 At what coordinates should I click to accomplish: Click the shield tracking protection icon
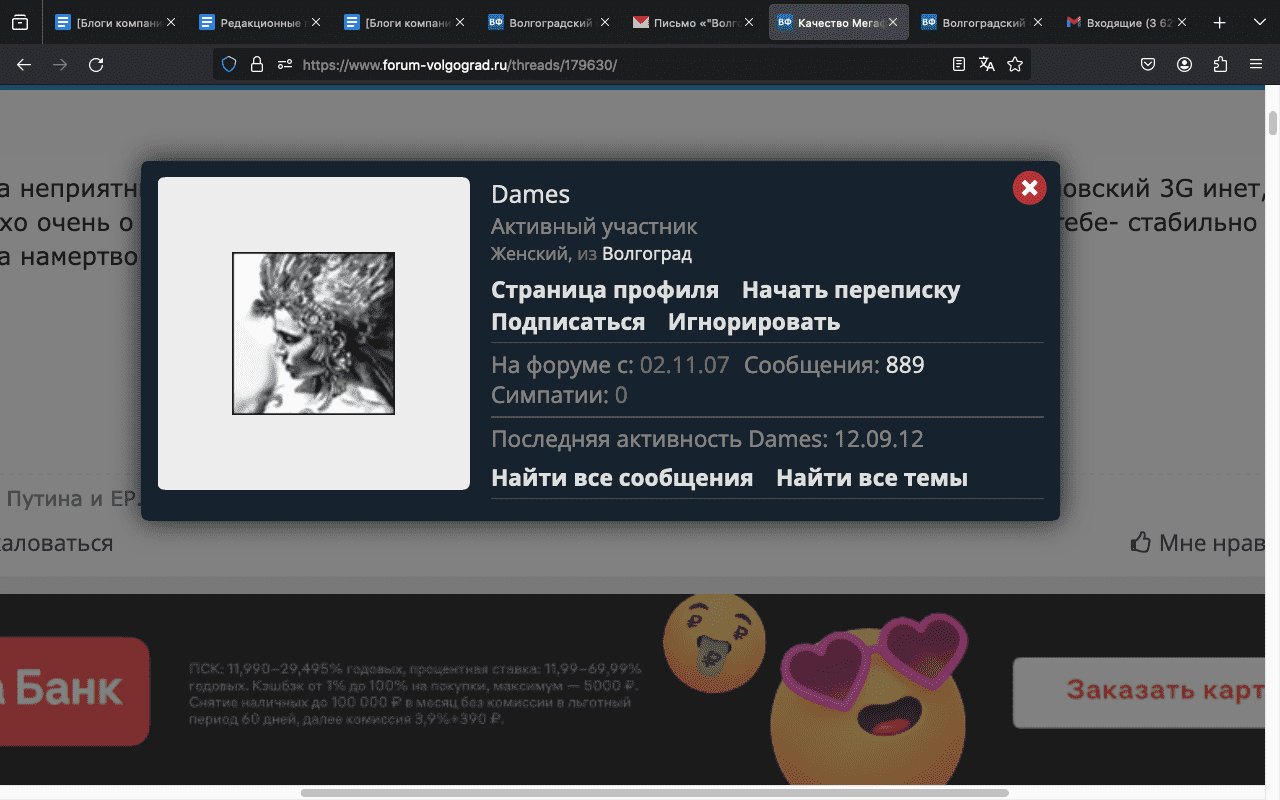(229, 65)
